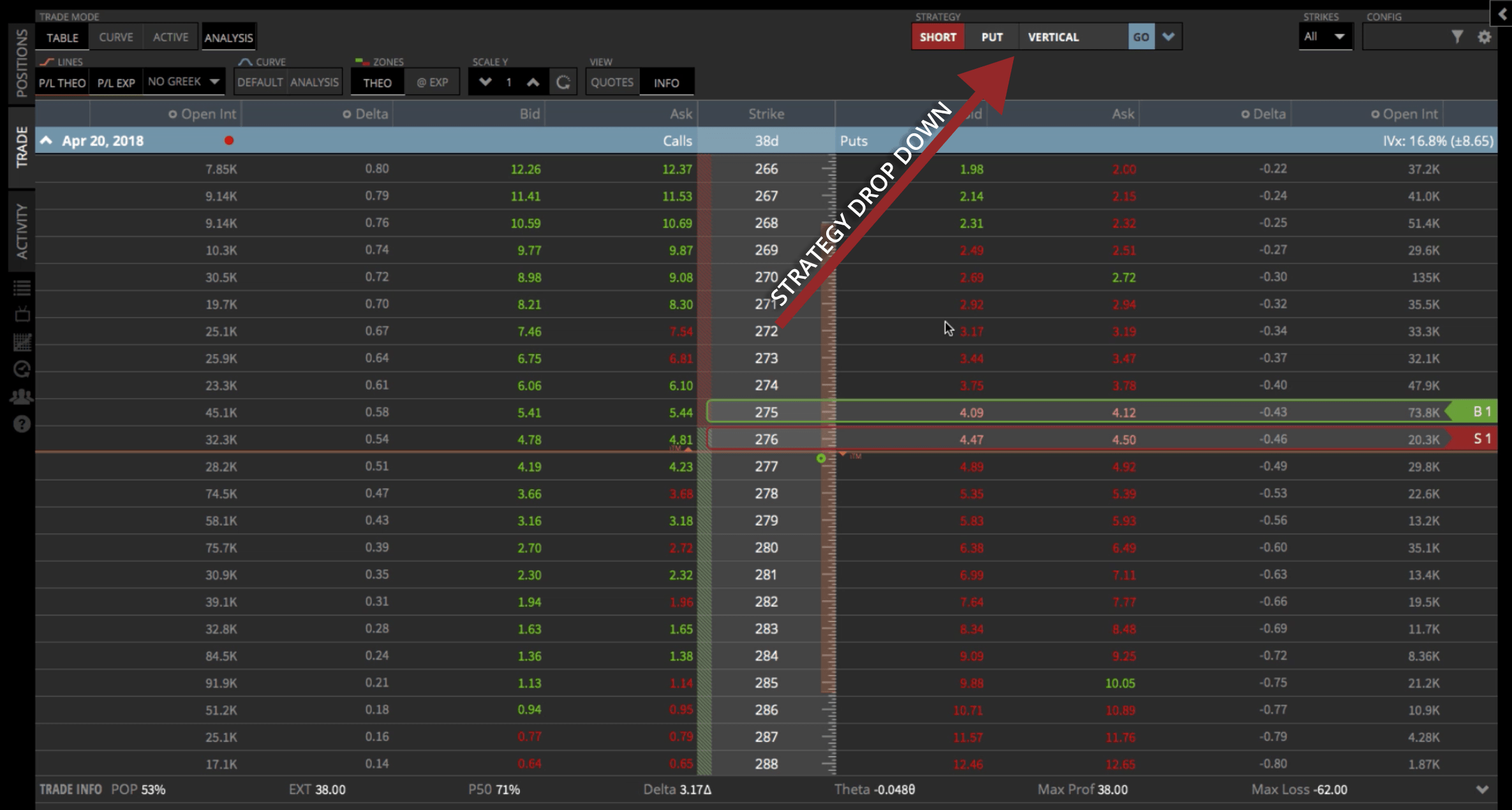The image size is (1512, 810).
Task: Click put ask 2.72 at strike 270
Action: (x=1123, y=277)
